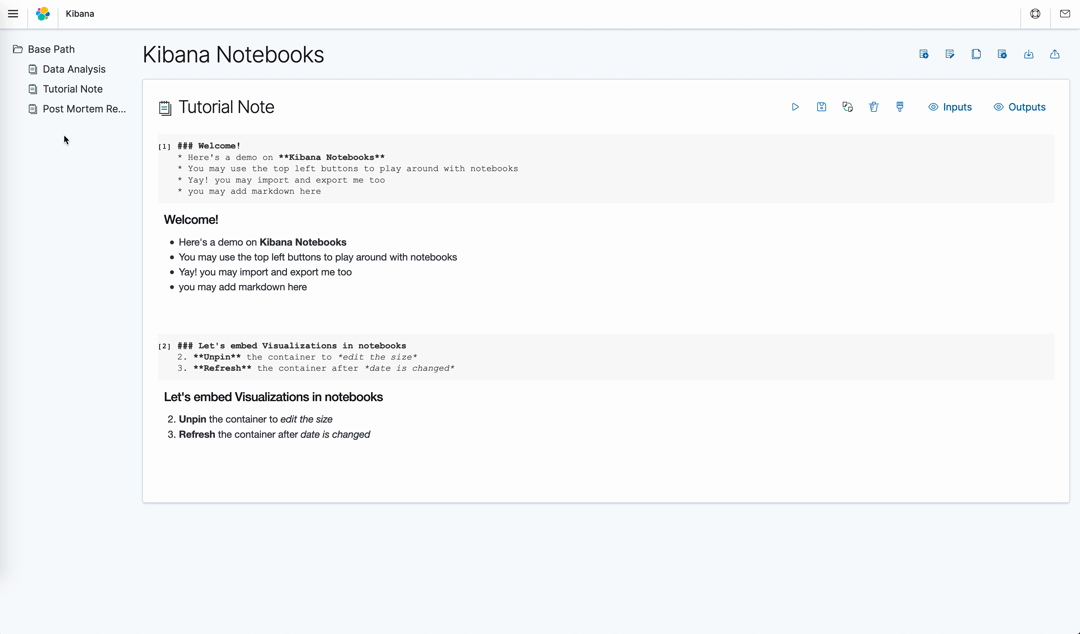This screenshot has height=634, width=1080.
Task: Click the export notebook upload icon
Action: (1055, 54)
